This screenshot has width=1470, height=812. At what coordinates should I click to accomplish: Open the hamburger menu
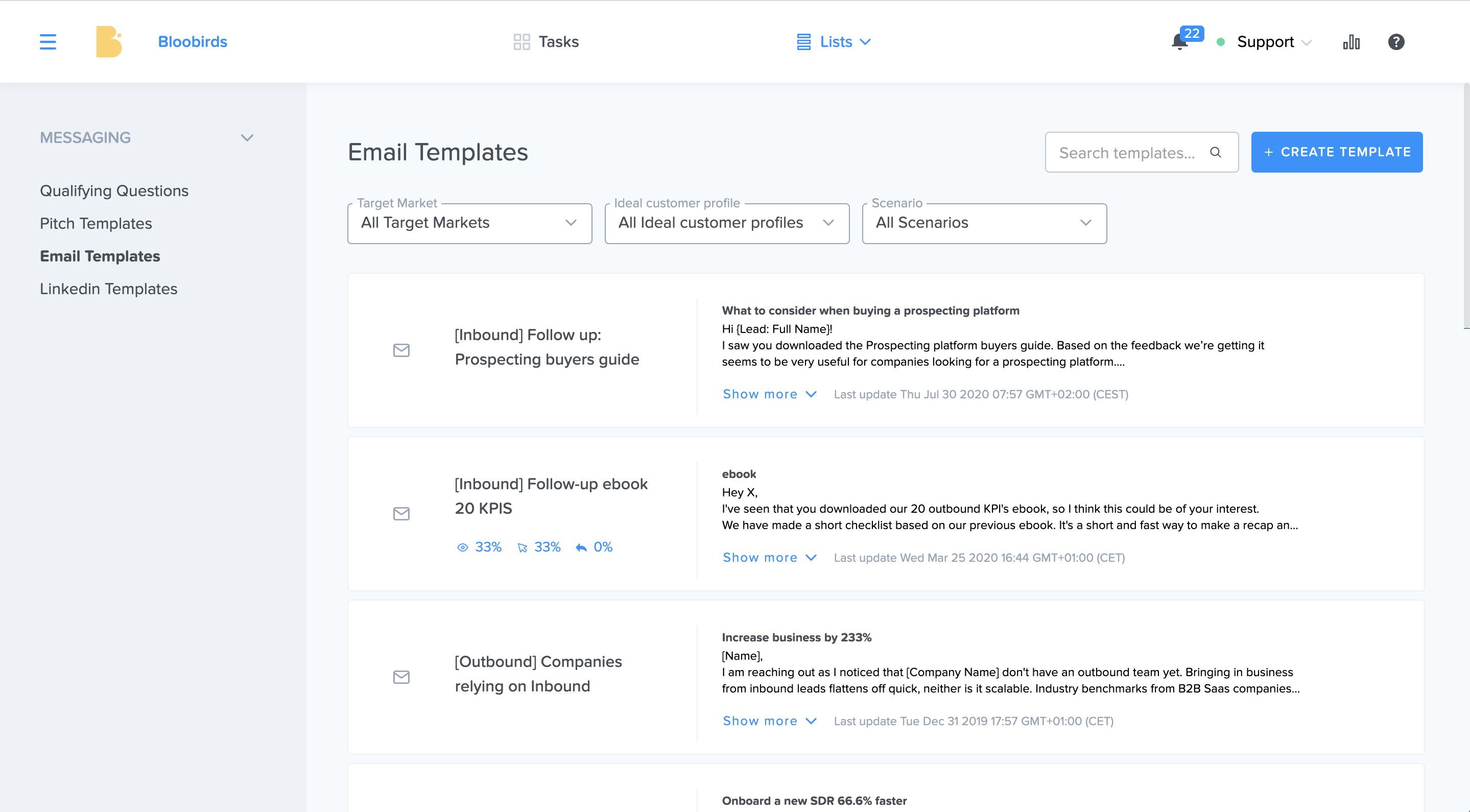pos(48,42)
